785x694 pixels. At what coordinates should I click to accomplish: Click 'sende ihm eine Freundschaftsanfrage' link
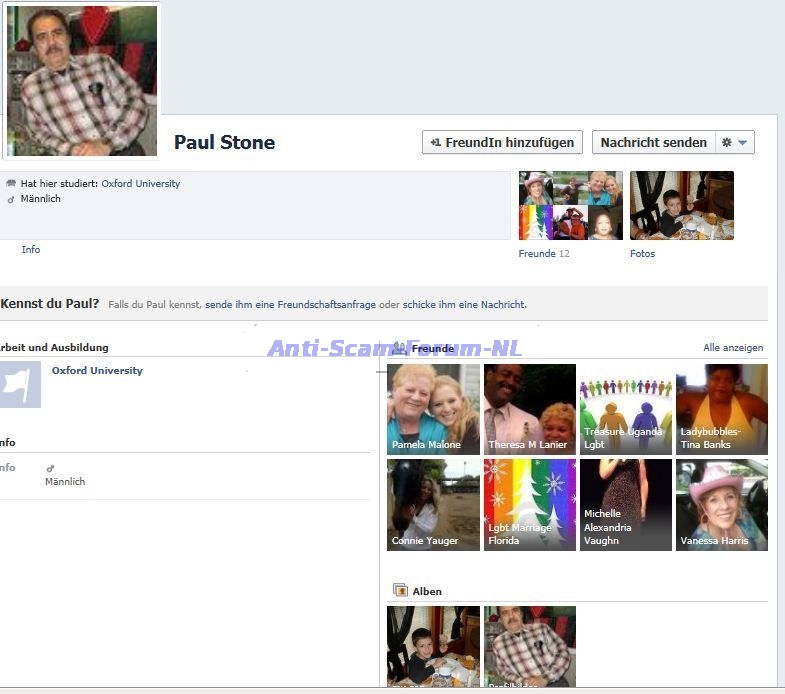coord(290,305)
